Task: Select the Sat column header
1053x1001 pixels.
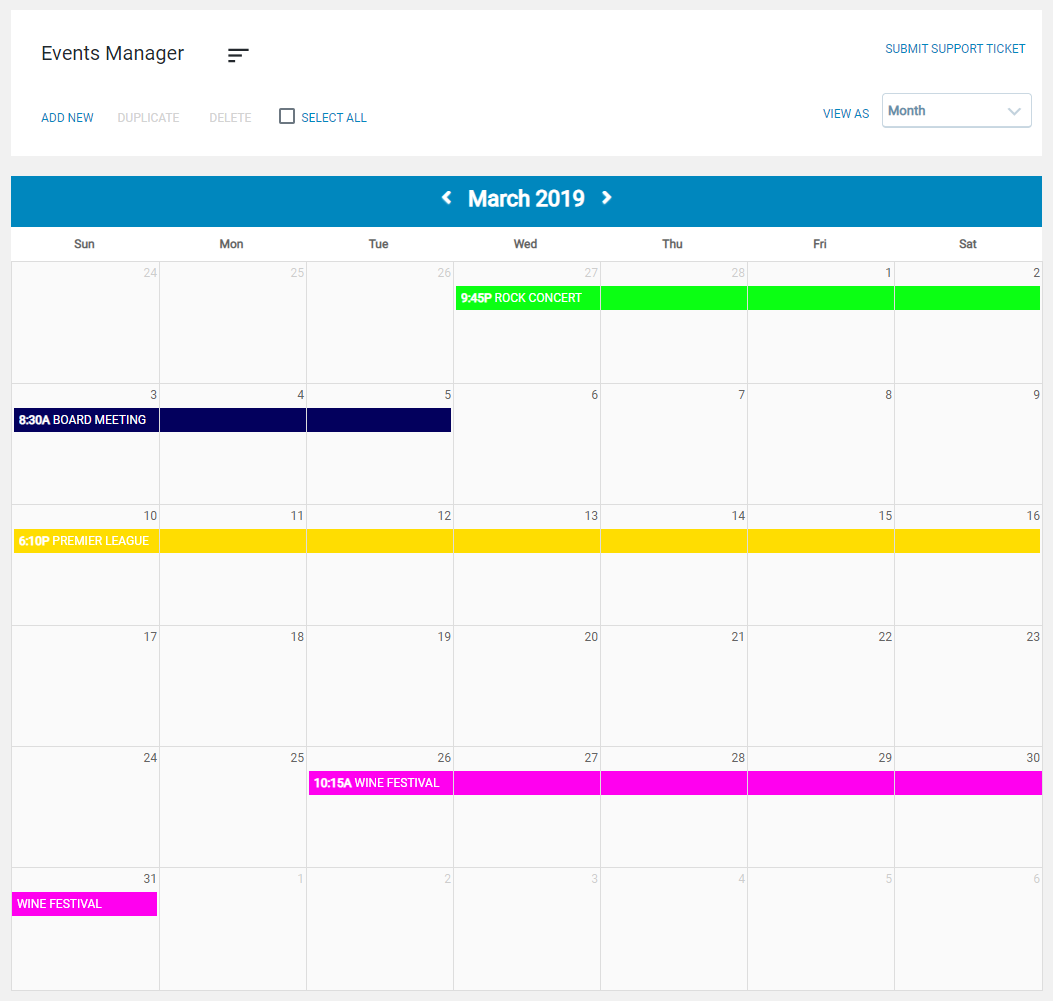Action: pyautogui.click(x=967, y=244)
